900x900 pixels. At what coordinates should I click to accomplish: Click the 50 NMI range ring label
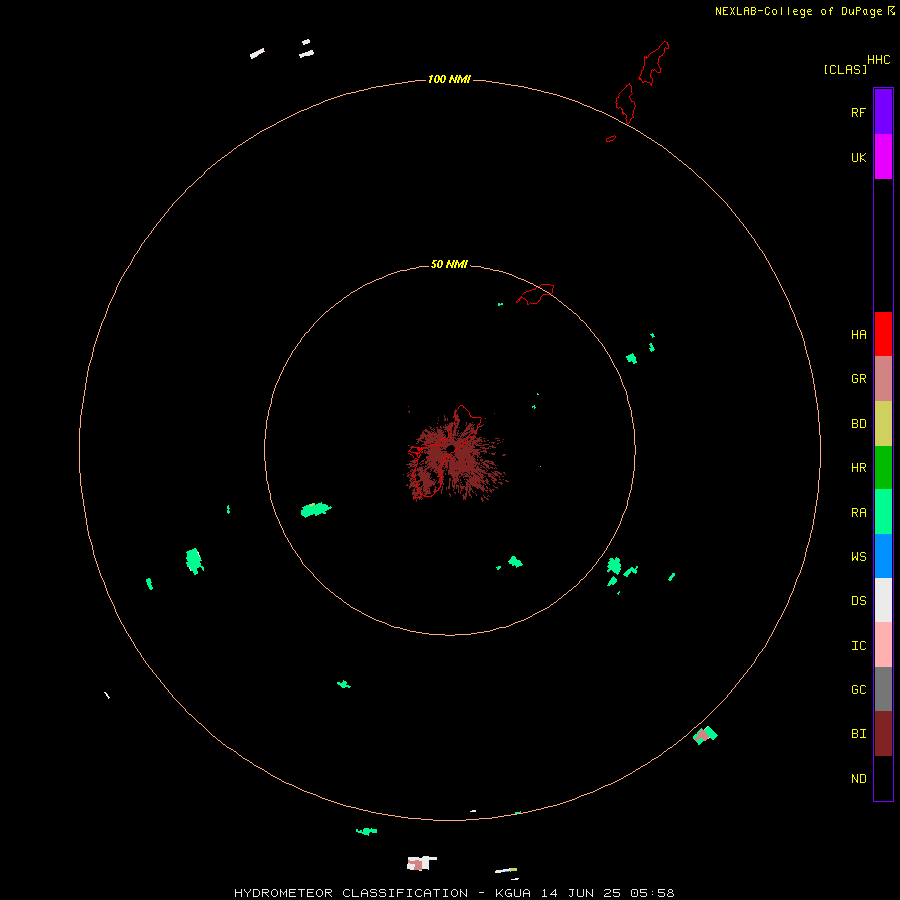pos(449,264)
